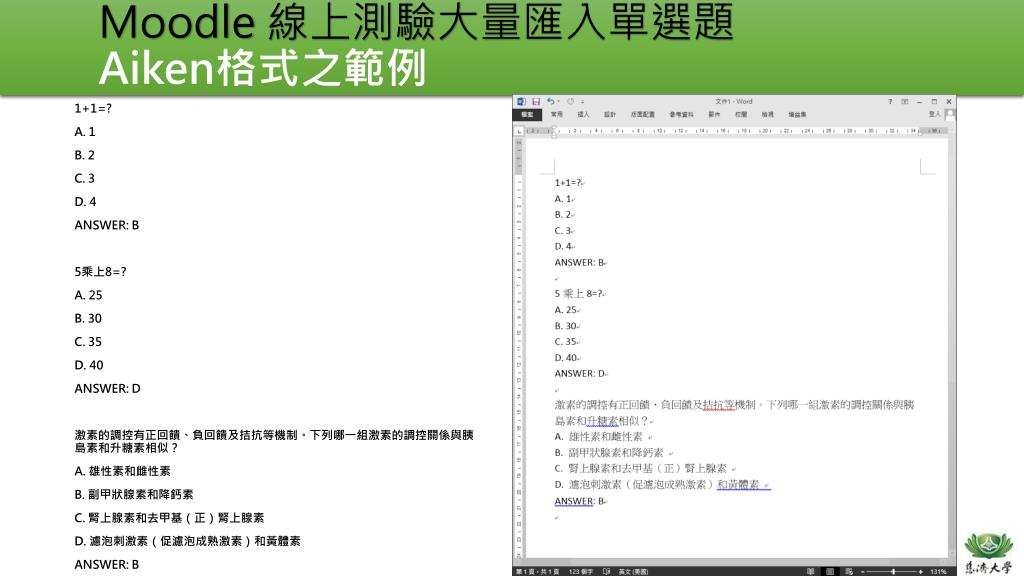Viewport: 1024px width, 576px height.
Task: Click the zoom slider handle
Action: coord(893,571)
